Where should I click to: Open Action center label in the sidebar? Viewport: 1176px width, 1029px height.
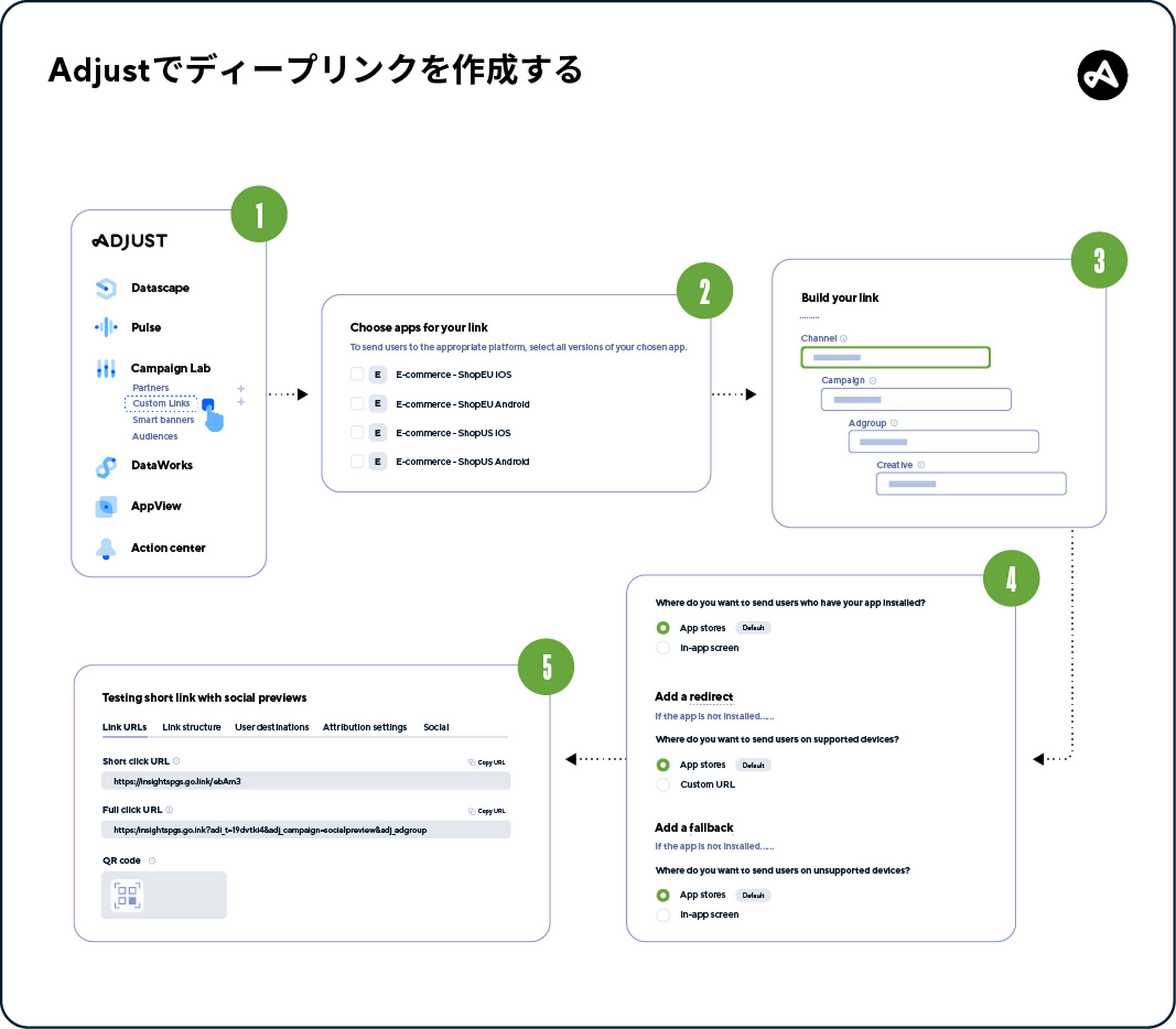click(168, 548)
